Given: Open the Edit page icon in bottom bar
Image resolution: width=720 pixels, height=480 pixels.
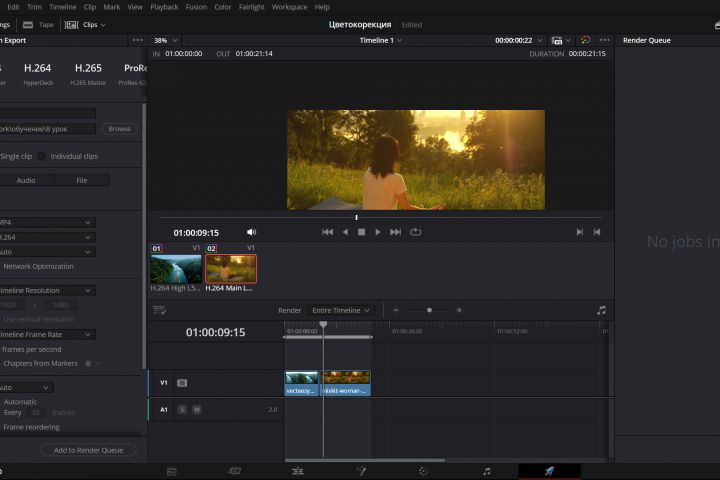Looking at the screenshot, I should [x=297, y=471].
